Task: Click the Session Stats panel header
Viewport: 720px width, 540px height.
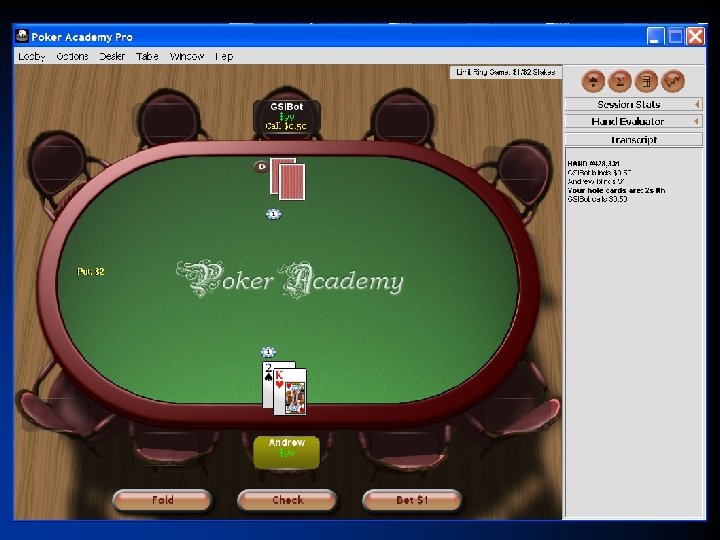Action: [x=633, y=104]
